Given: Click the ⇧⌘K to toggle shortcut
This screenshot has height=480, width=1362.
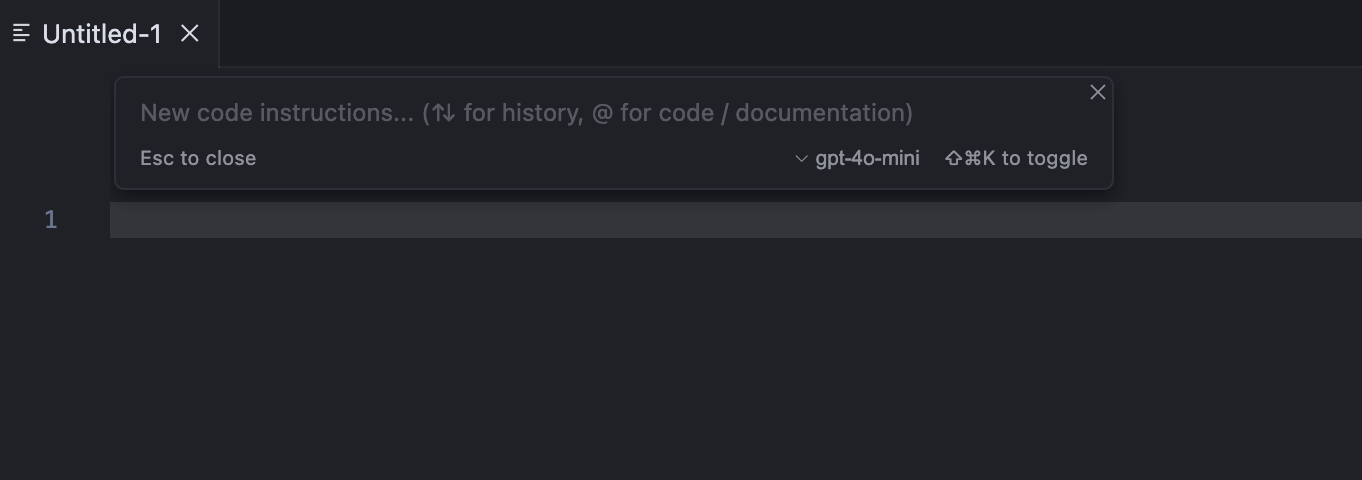Looking at the screenshot, I should (1016, 158).
